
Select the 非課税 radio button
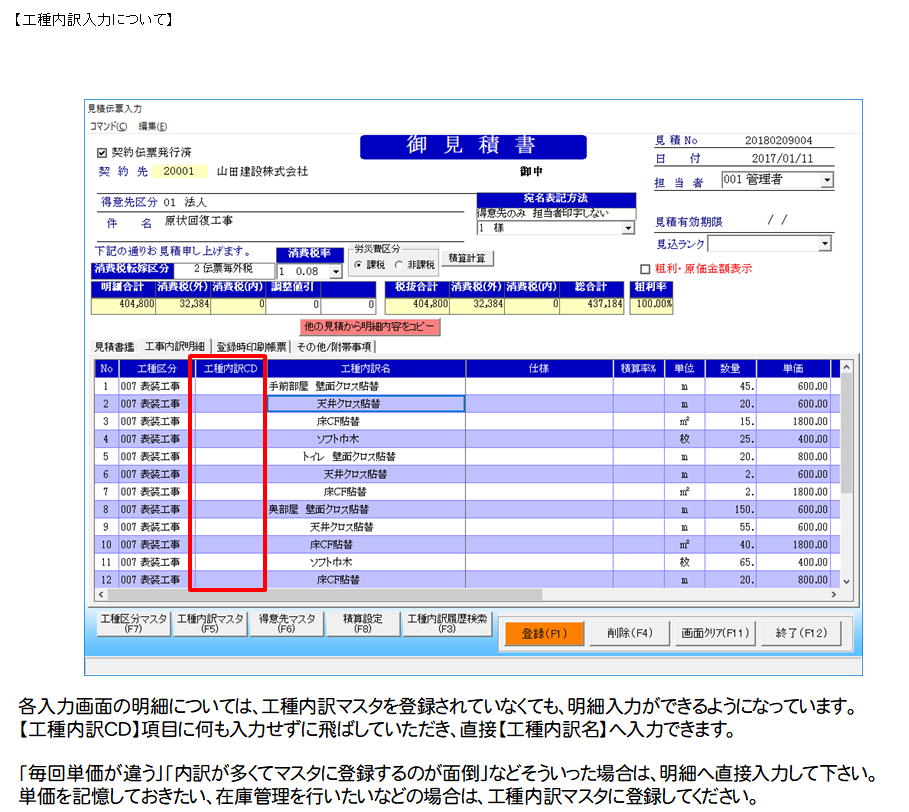point(400,265)
